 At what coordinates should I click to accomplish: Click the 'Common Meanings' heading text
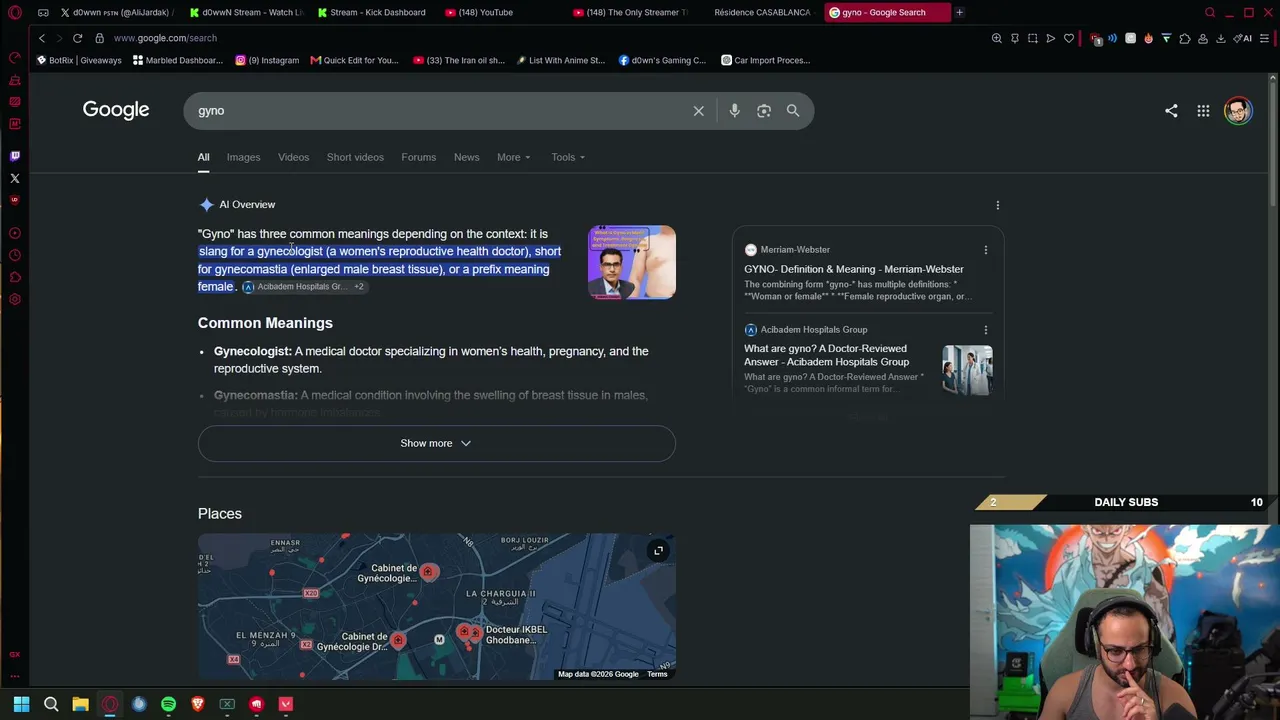point(265,323)
